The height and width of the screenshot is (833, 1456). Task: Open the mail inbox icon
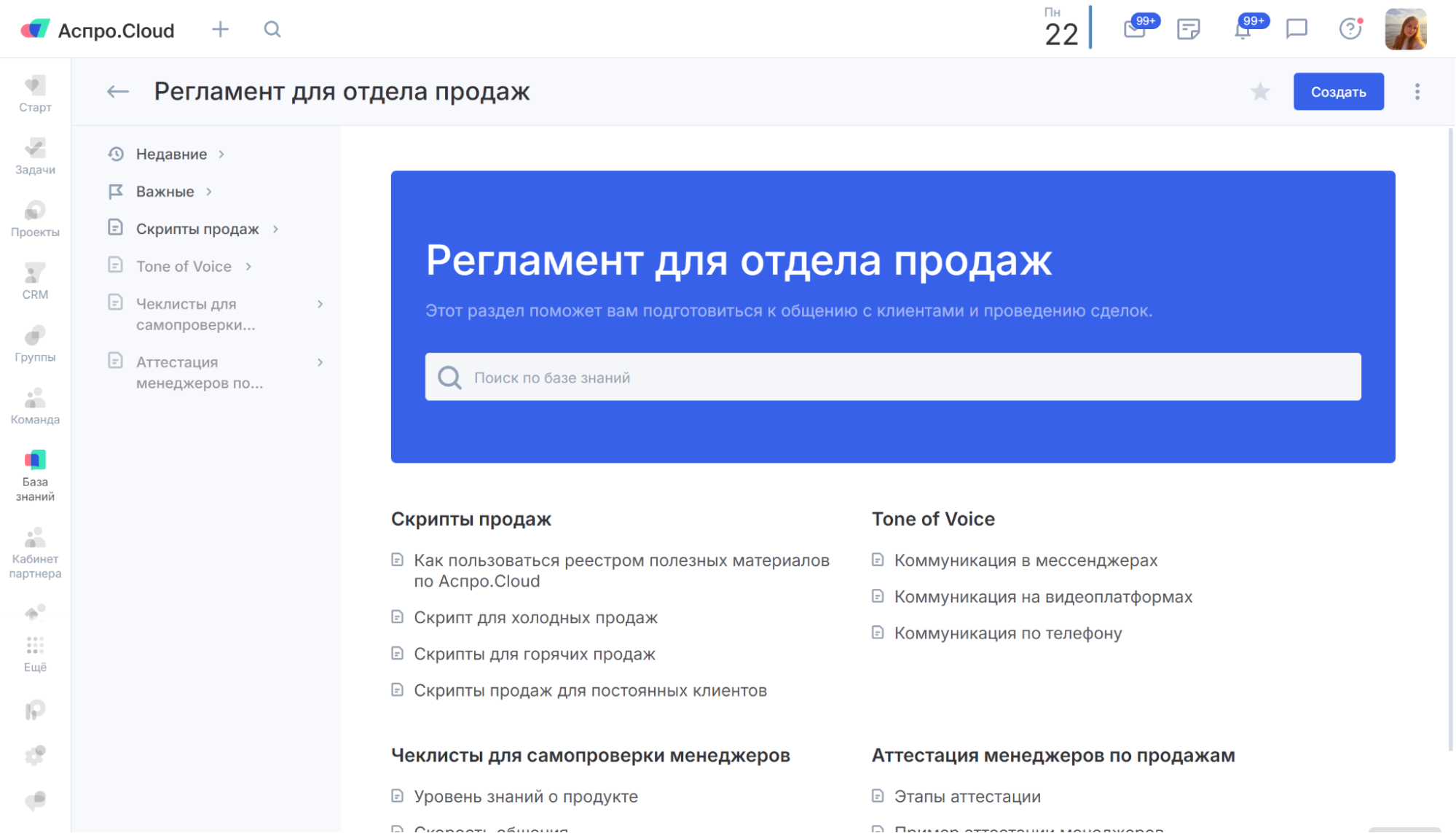(1135, 30)
